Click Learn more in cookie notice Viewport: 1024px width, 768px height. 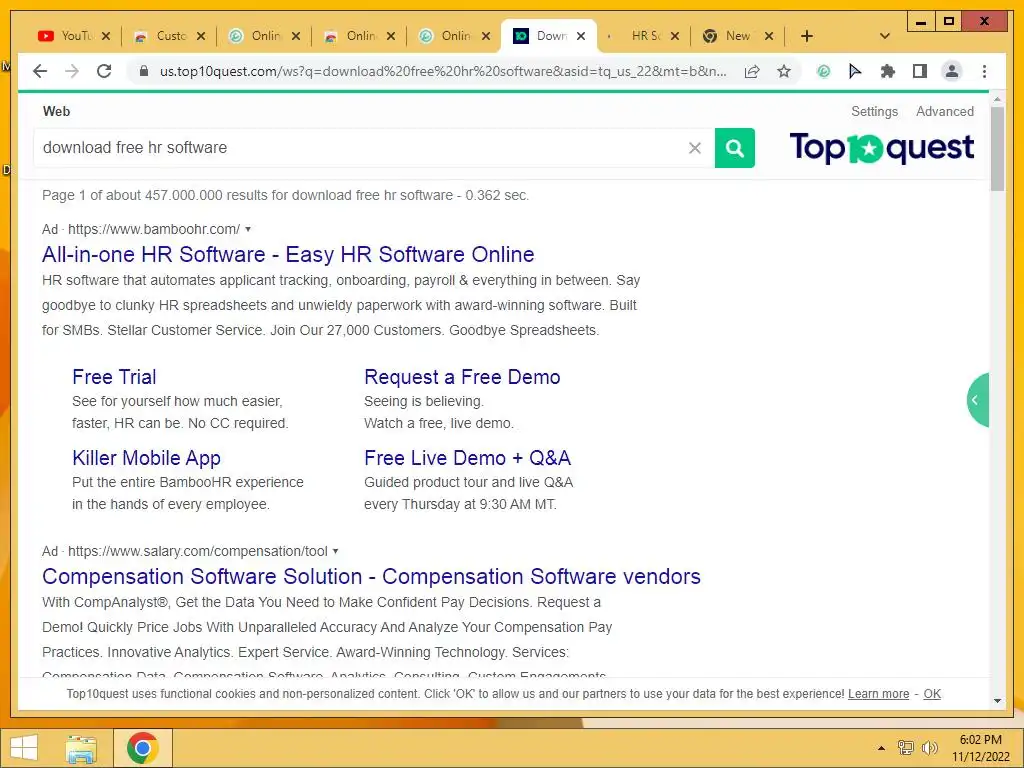[878, 694]
